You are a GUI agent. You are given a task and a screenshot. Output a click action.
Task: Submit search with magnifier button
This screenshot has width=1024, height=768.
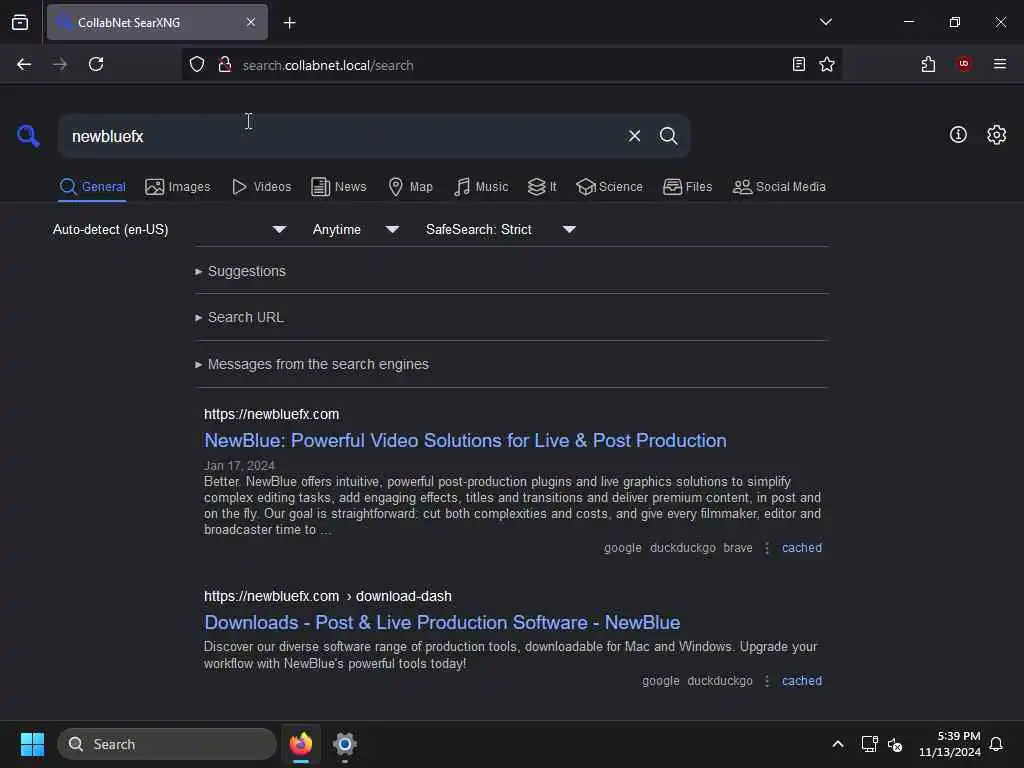coord(668,136)
